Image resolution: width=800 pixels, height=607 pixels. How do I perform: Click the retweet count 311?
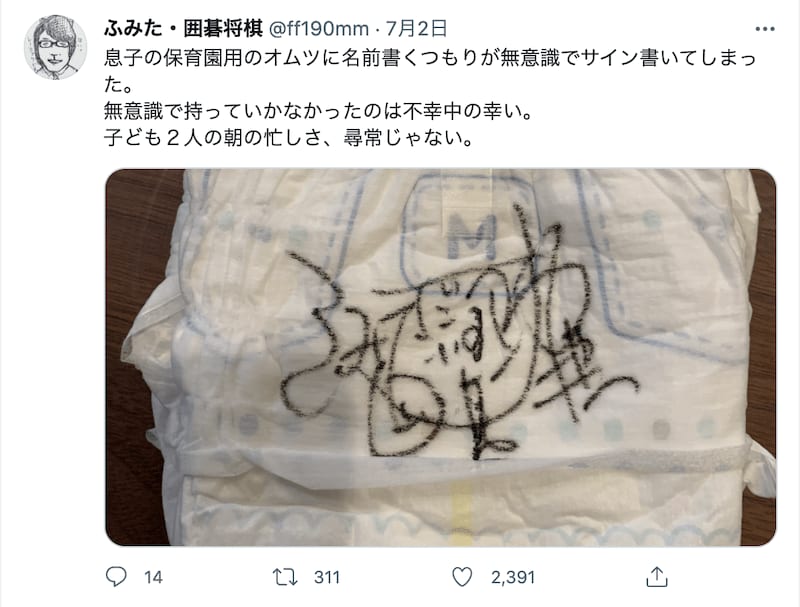click(327, 577)
